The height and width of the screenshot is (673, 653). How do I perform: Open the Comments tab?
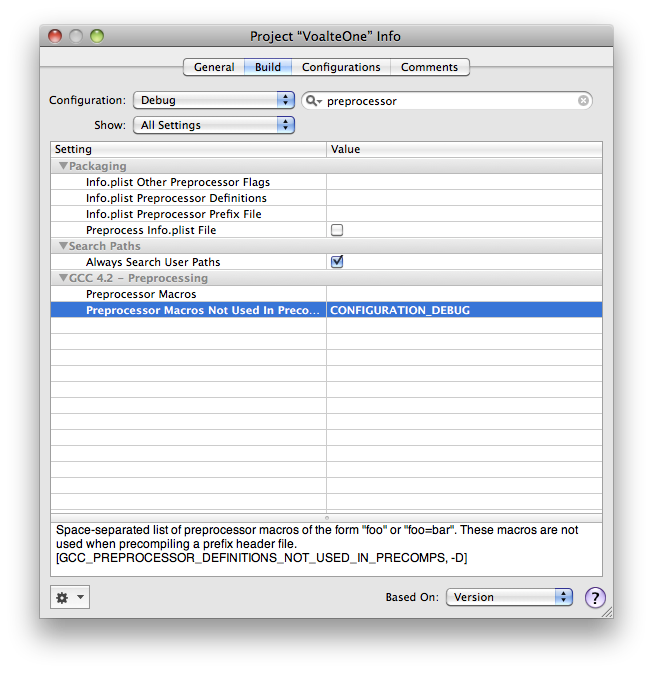coord(429,67)
